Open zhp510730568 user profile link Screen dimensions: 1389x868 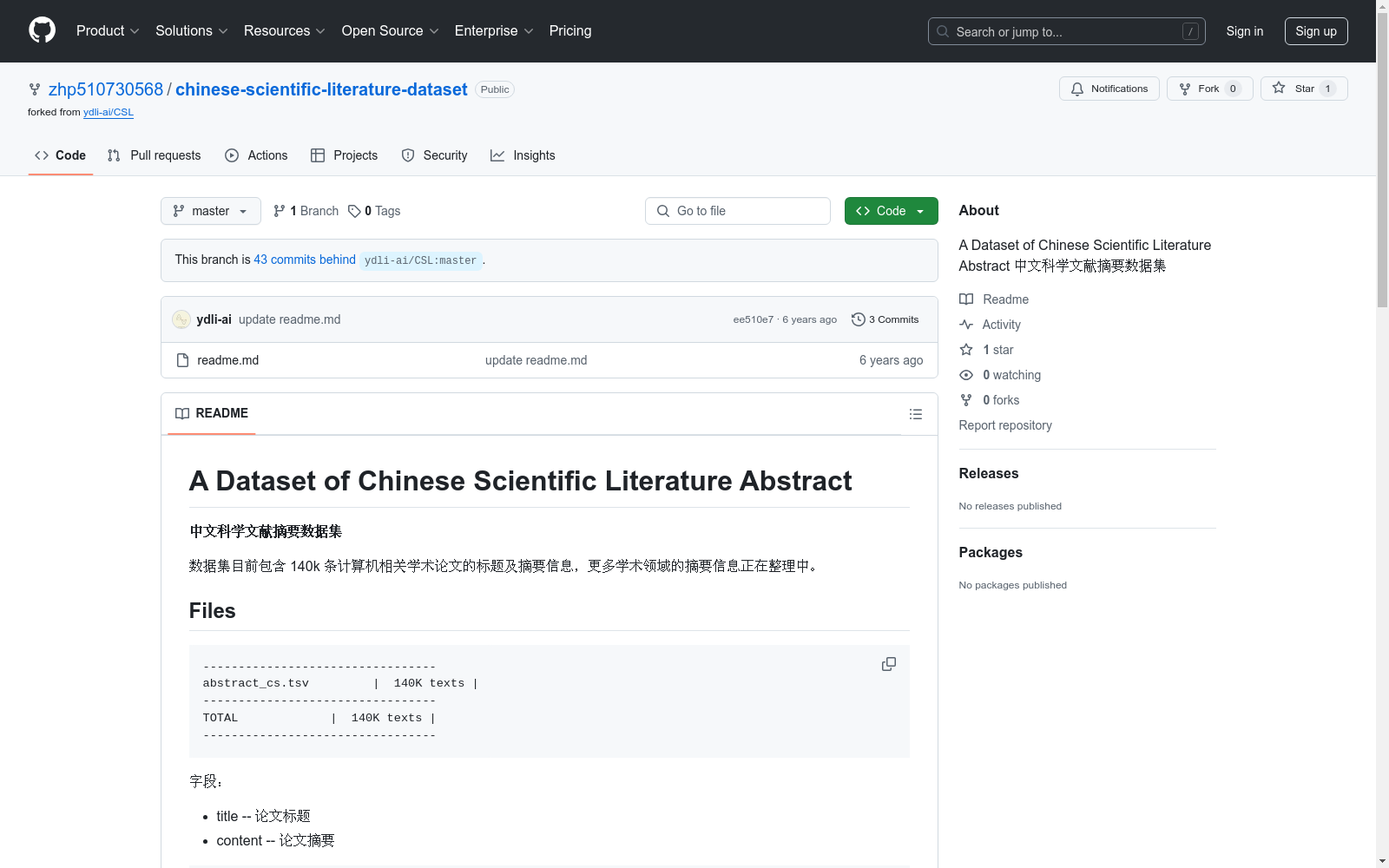point(106,89)
